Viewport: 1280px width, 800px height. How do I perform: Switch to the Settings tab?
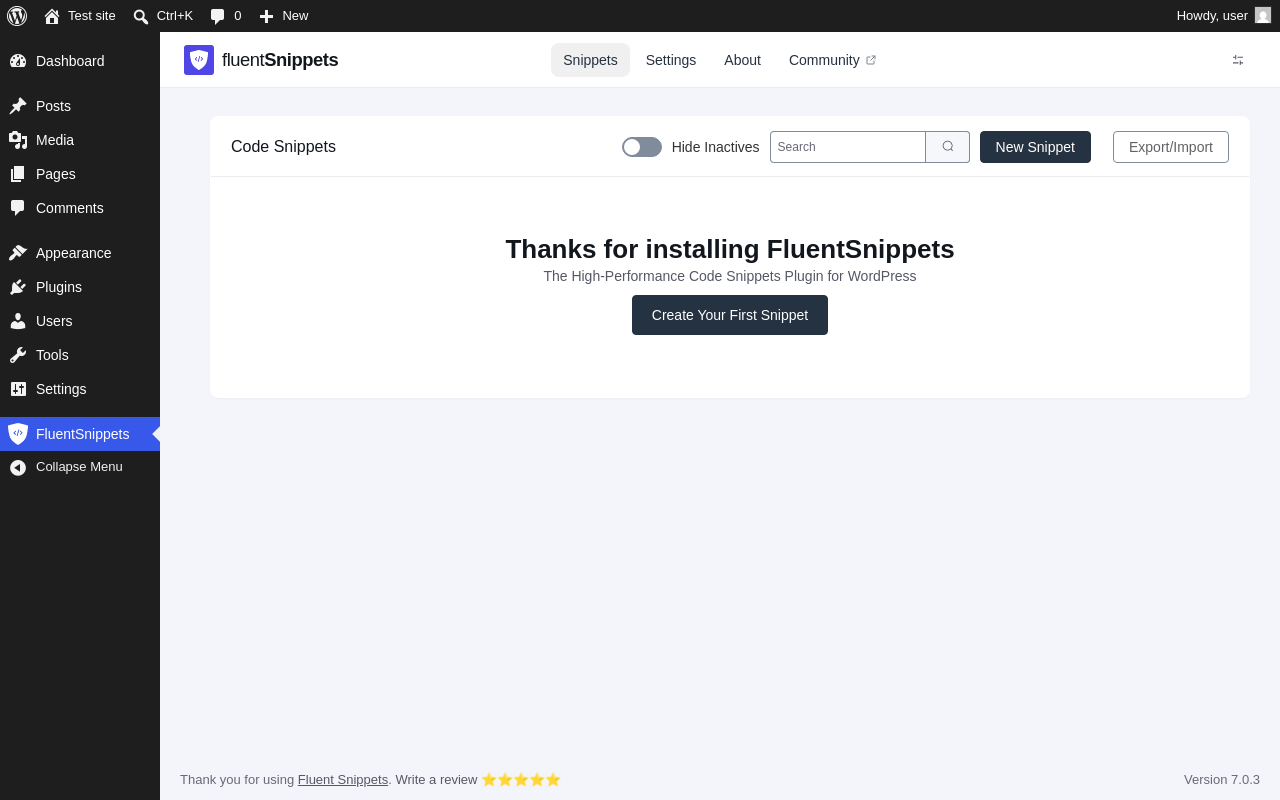(671, 60)
